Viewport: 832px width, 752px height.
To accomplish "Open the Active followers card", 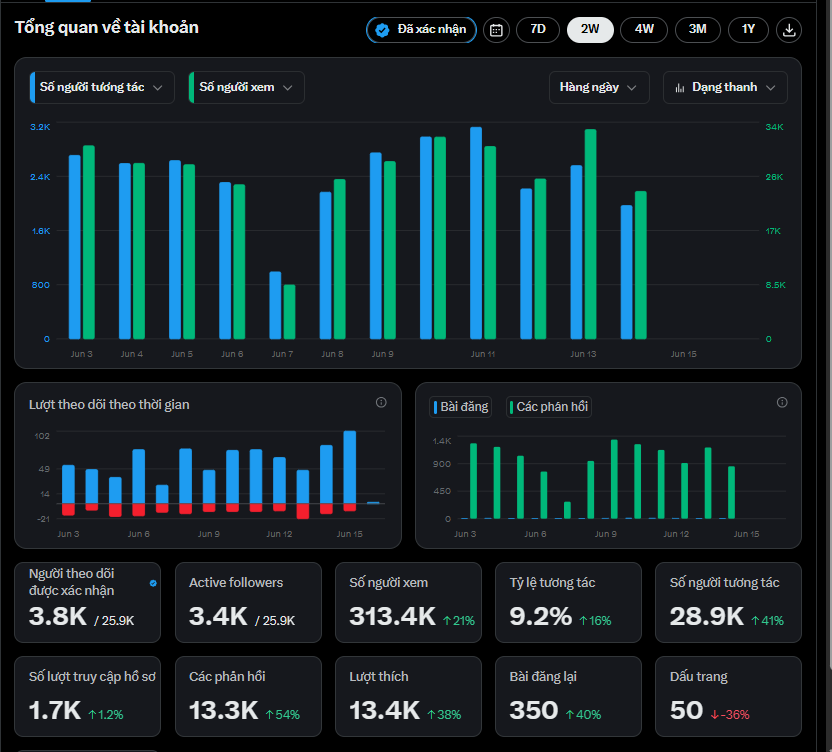I will tap(248, 602).
